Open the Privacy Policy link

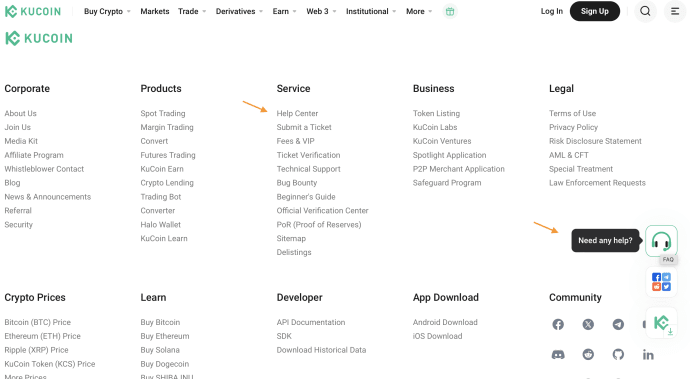(x=573, y=127)
